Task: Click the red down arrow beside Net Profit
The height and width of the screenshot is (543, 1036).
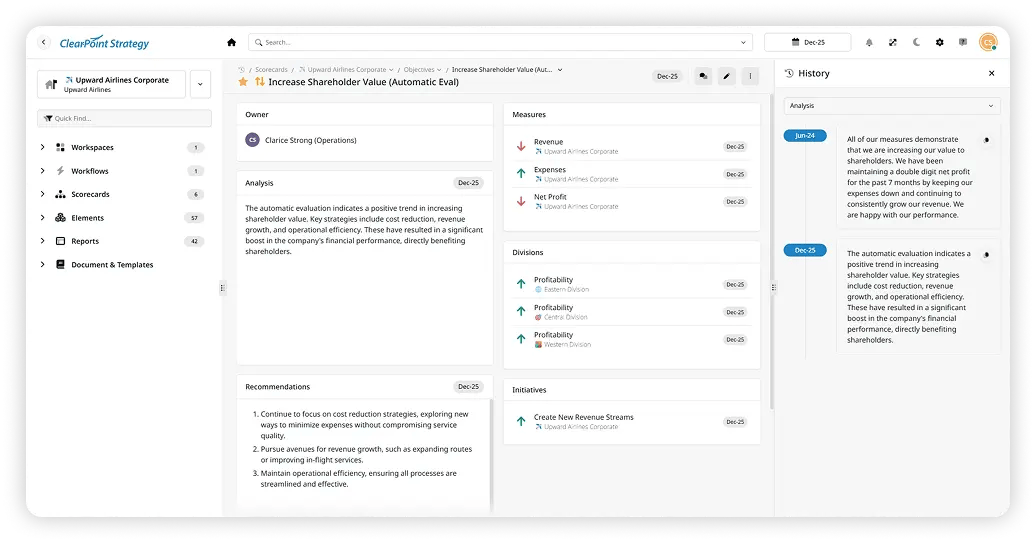Action: pyautogui.click(x=521, y=201)
